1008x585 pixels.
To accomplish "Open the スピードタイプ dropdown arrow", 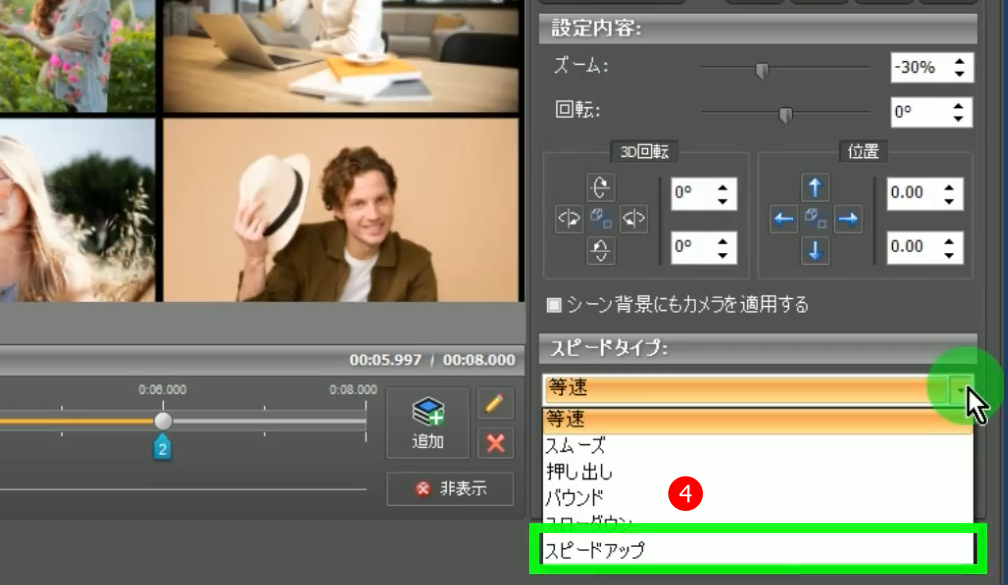I will [961, 389].
